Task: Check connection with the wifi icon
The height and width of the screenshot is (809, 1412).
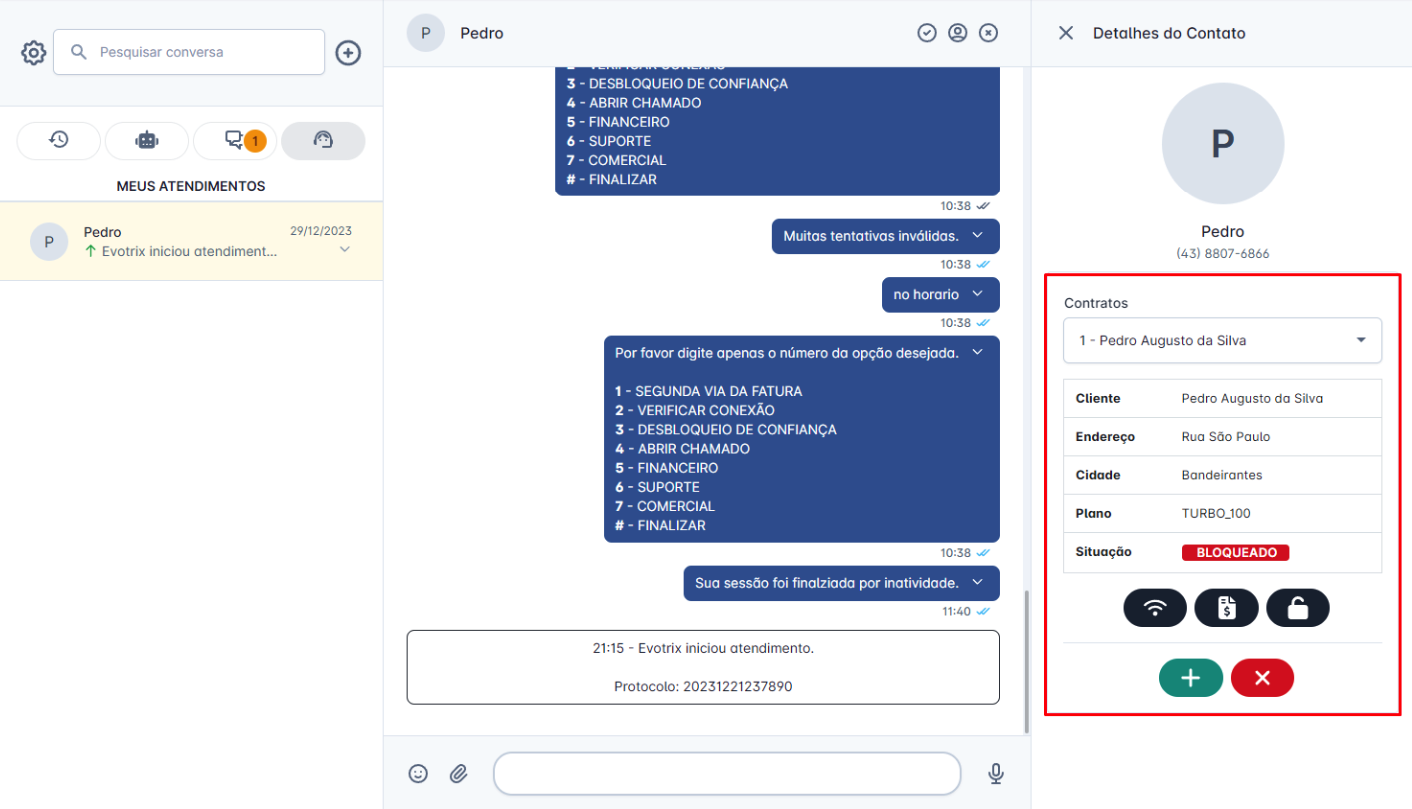Action: coord(1155,607)
